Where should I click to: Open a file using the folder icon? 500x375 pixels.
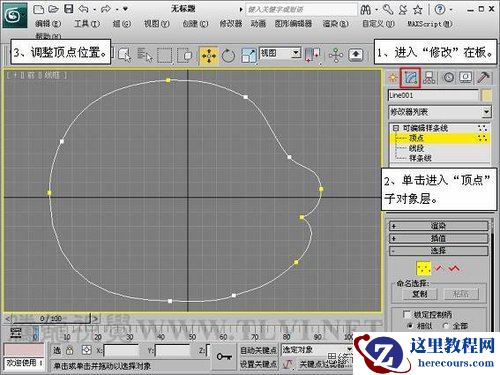click(53, 9)
